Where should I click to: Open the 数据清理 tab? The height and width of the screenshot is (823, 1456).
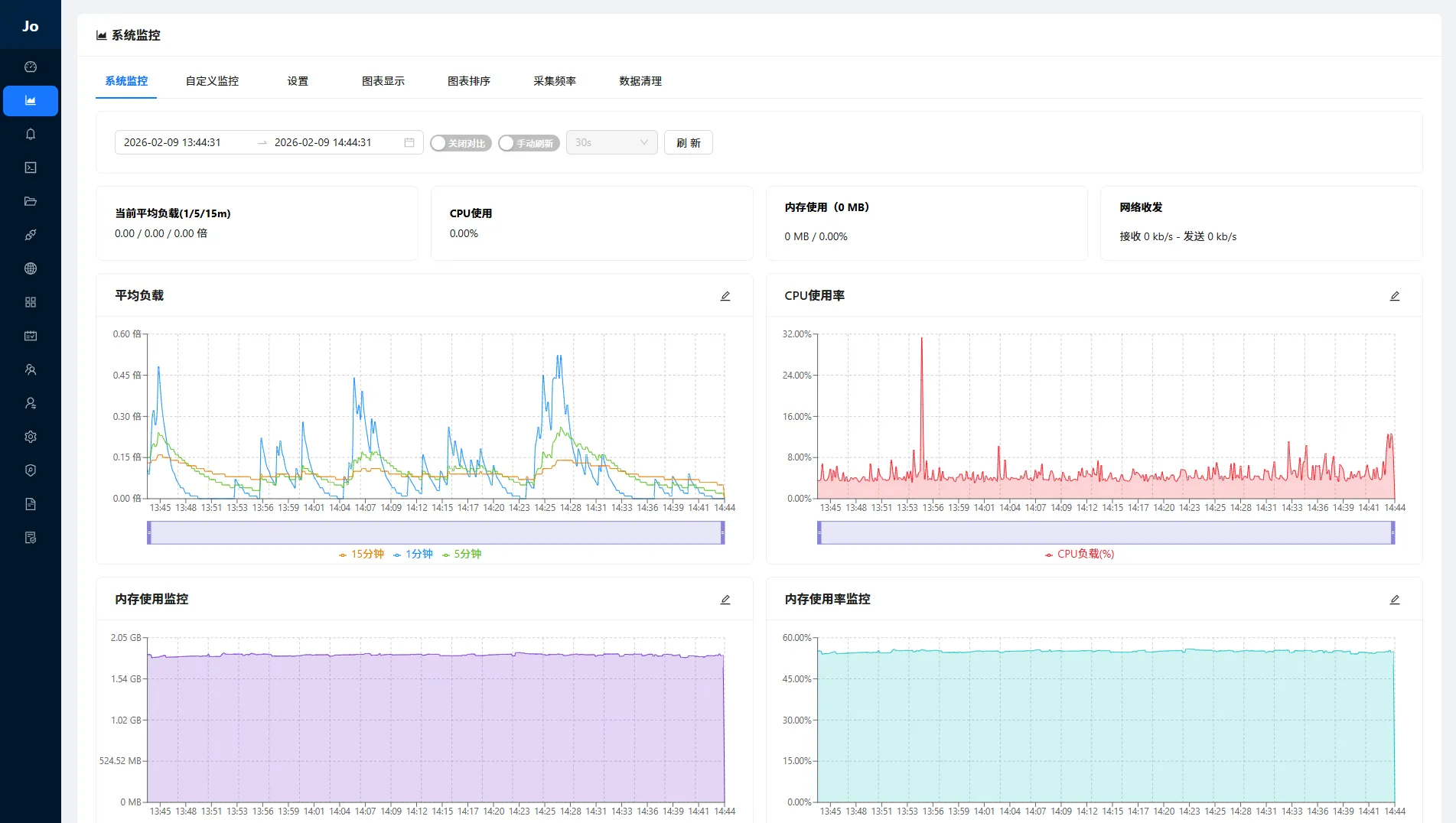[640, 81]
